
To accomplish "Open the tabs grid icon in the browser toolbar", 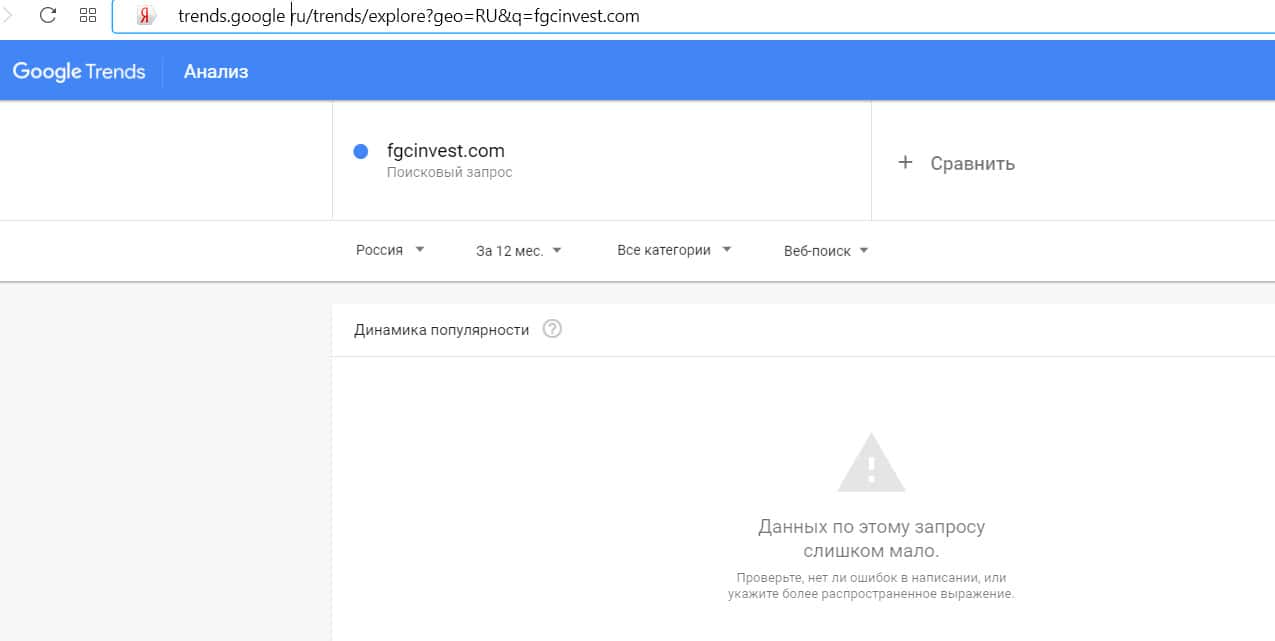I will [88, 16].
